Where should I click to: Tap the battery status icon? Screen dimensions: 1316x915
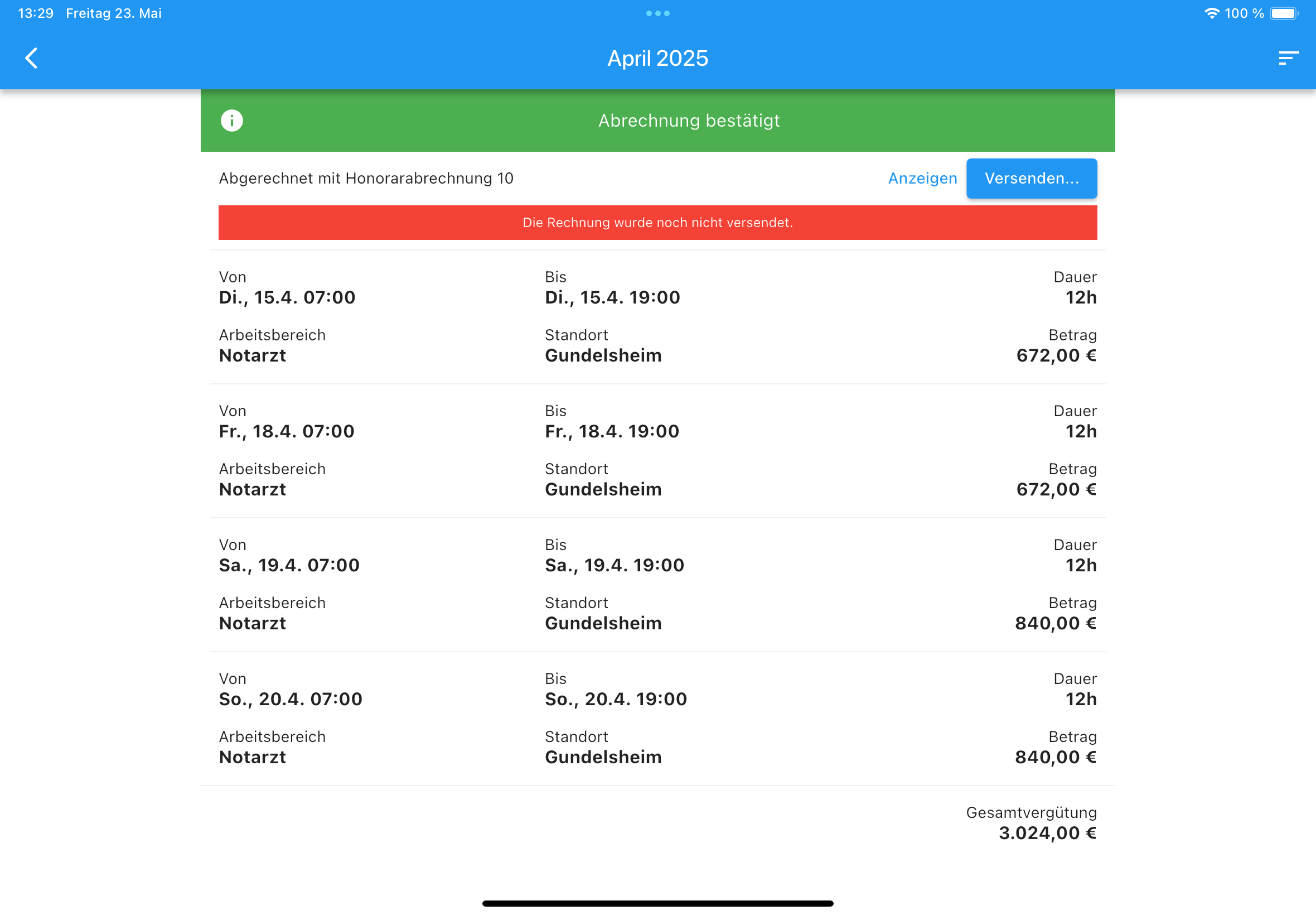tap(1283, 13)
